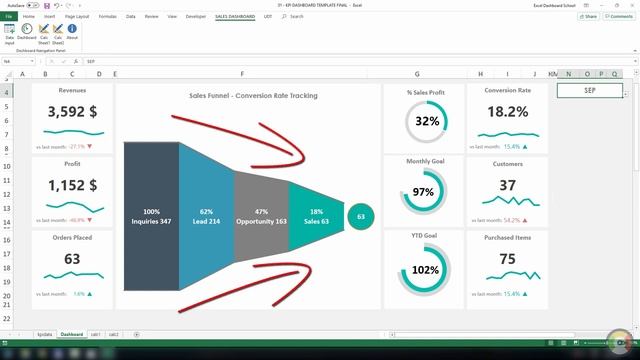Click column header F
This screenshot has width=640, height=360.
click(242, 74)
